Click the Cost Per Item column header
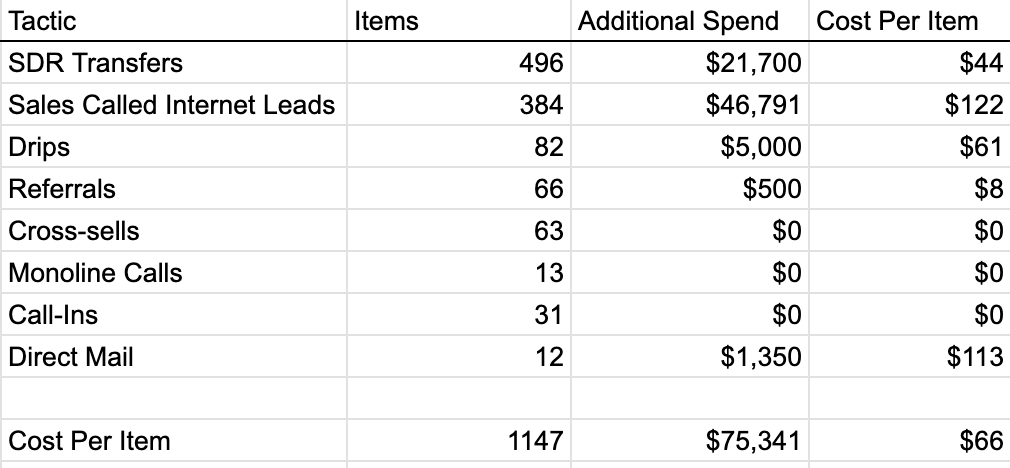Image resolution: width=1010 pixels, height=468 pixels. coord(909,21)
